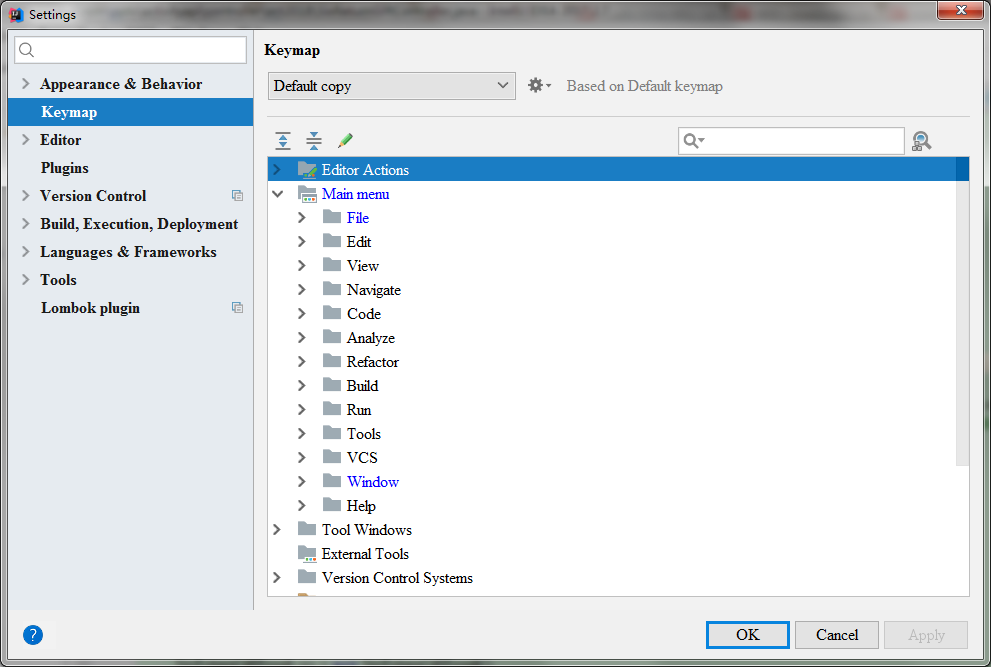Click the Refactor folder icon

pyautogui.click(x=332, y=361)
